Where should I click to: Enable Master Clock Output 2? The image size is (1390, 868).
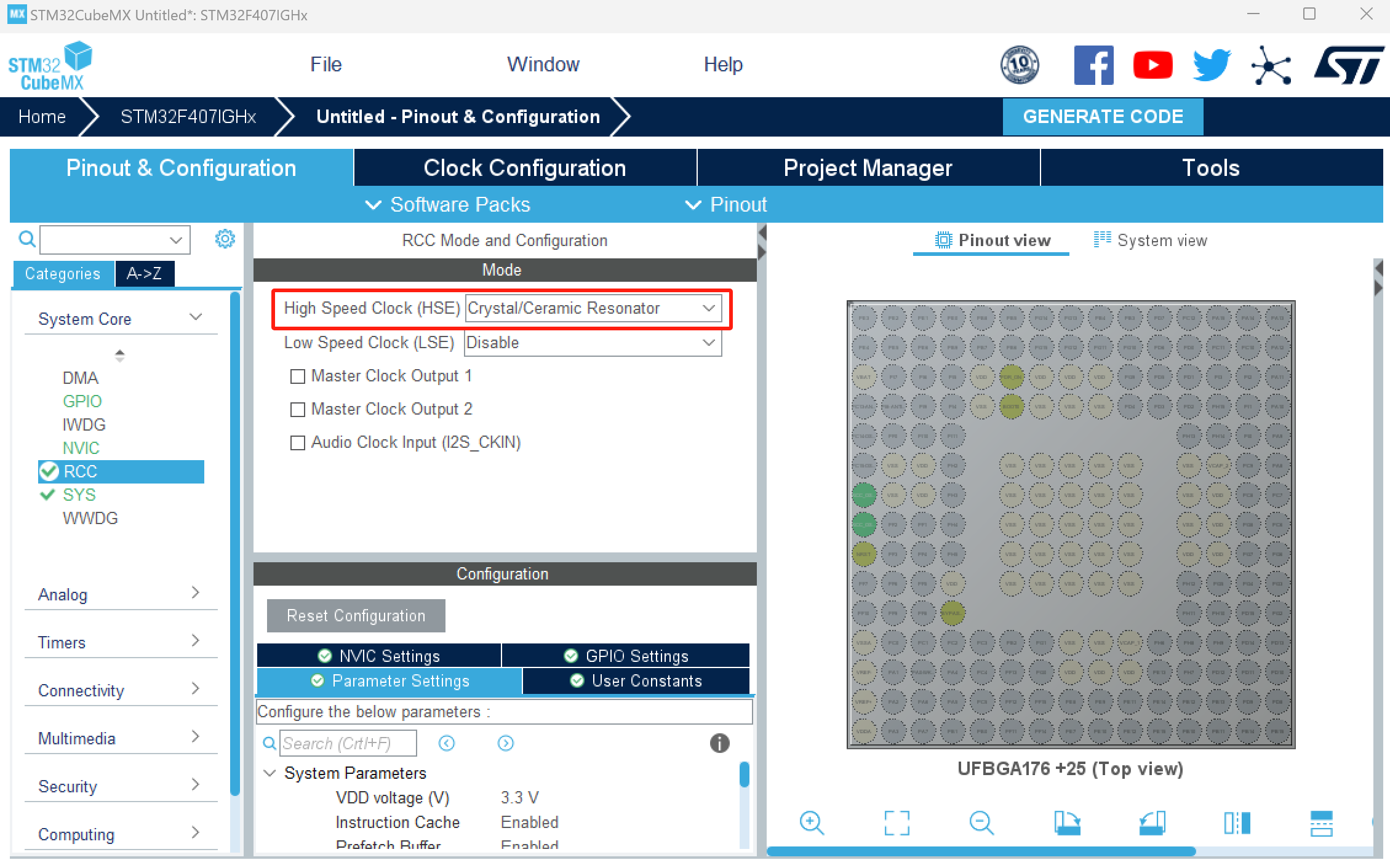tap(298, 410)
